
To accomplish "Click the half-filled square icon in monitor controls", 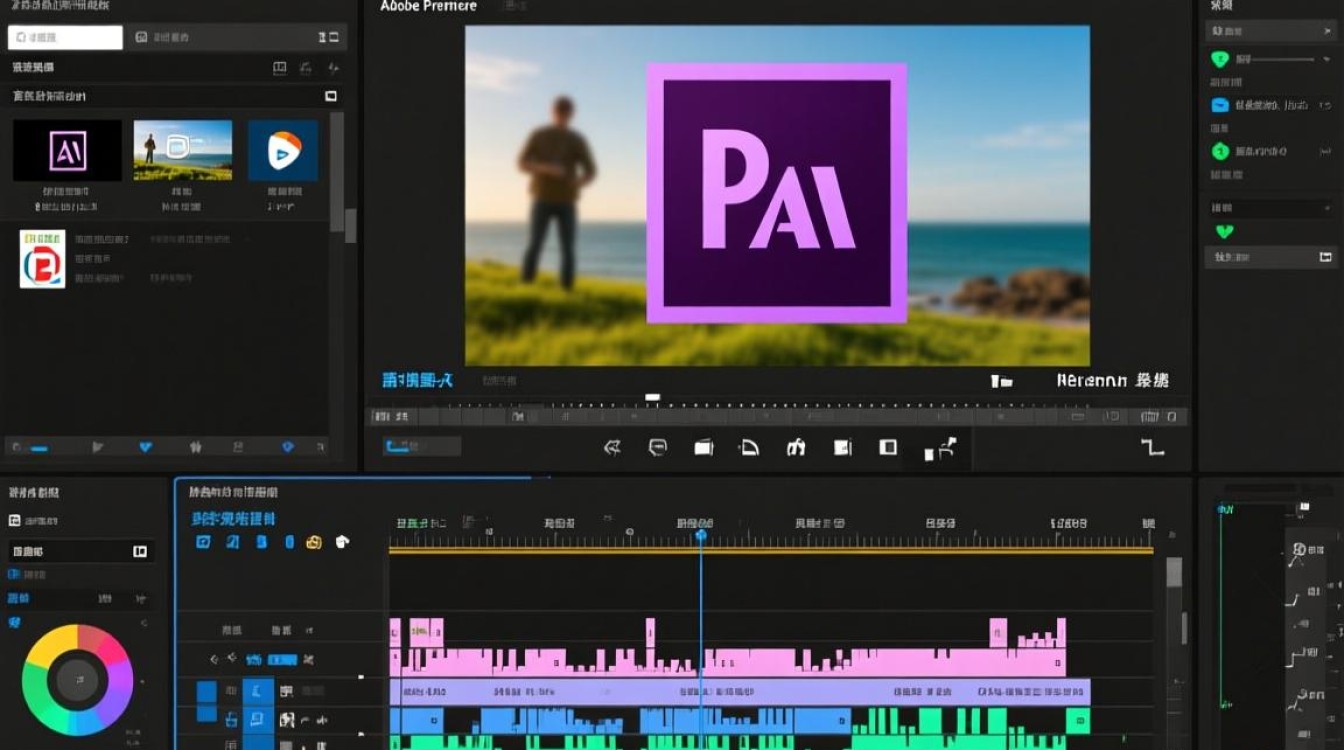I will click(888, 447).
